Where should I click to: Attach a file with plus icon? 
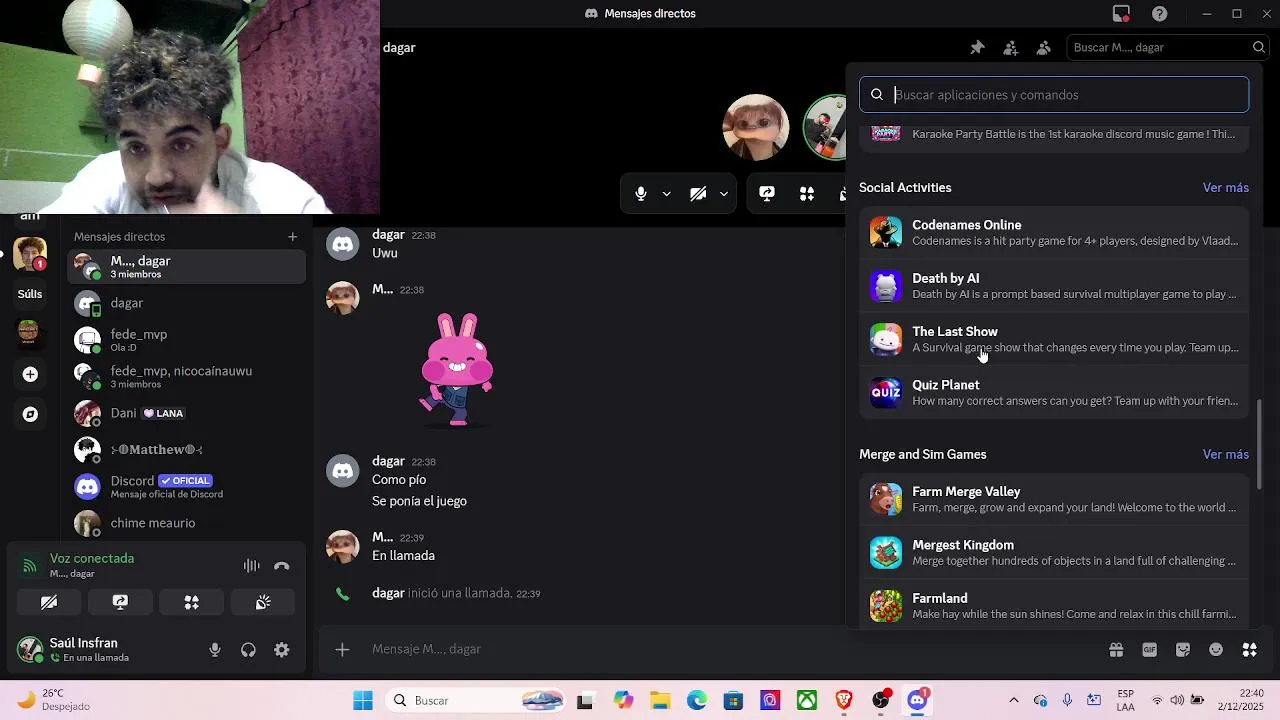tap(342, 650)
